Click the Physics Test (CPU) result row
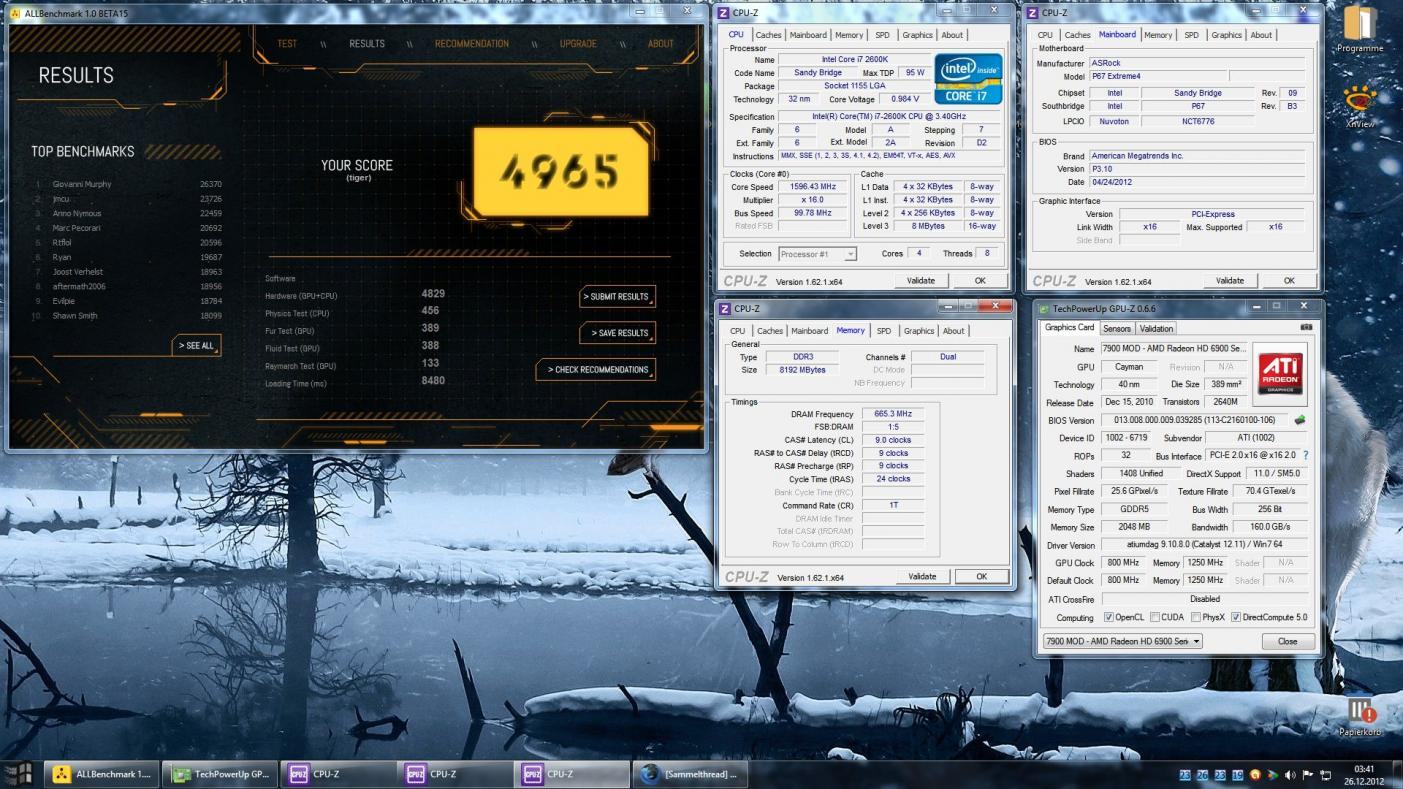Image resolution: width=1403 pixels, height=789 pixels. [353, 314]
